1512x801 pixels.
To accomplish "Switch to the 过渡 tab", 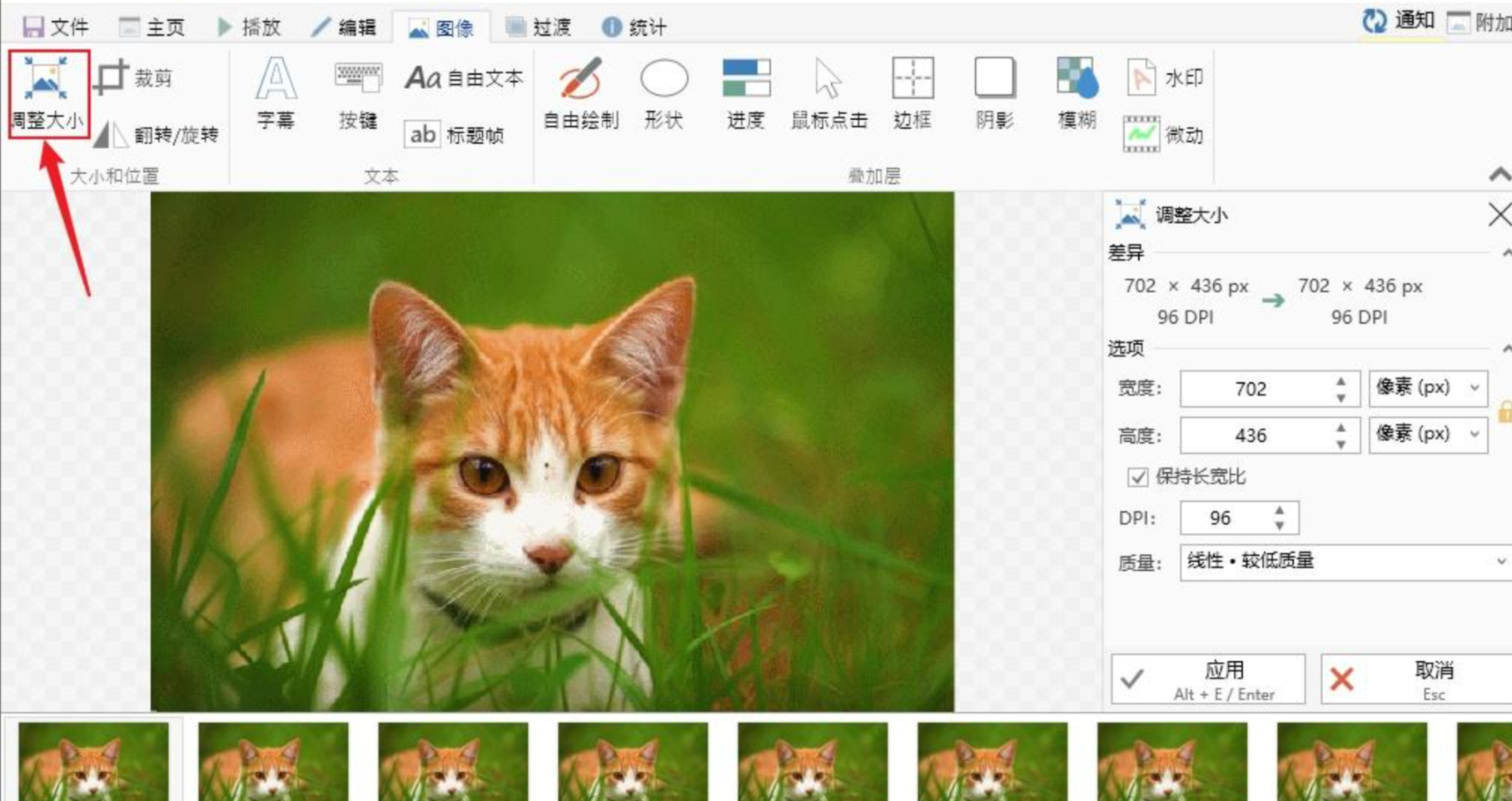I will [x=538, y=27].
